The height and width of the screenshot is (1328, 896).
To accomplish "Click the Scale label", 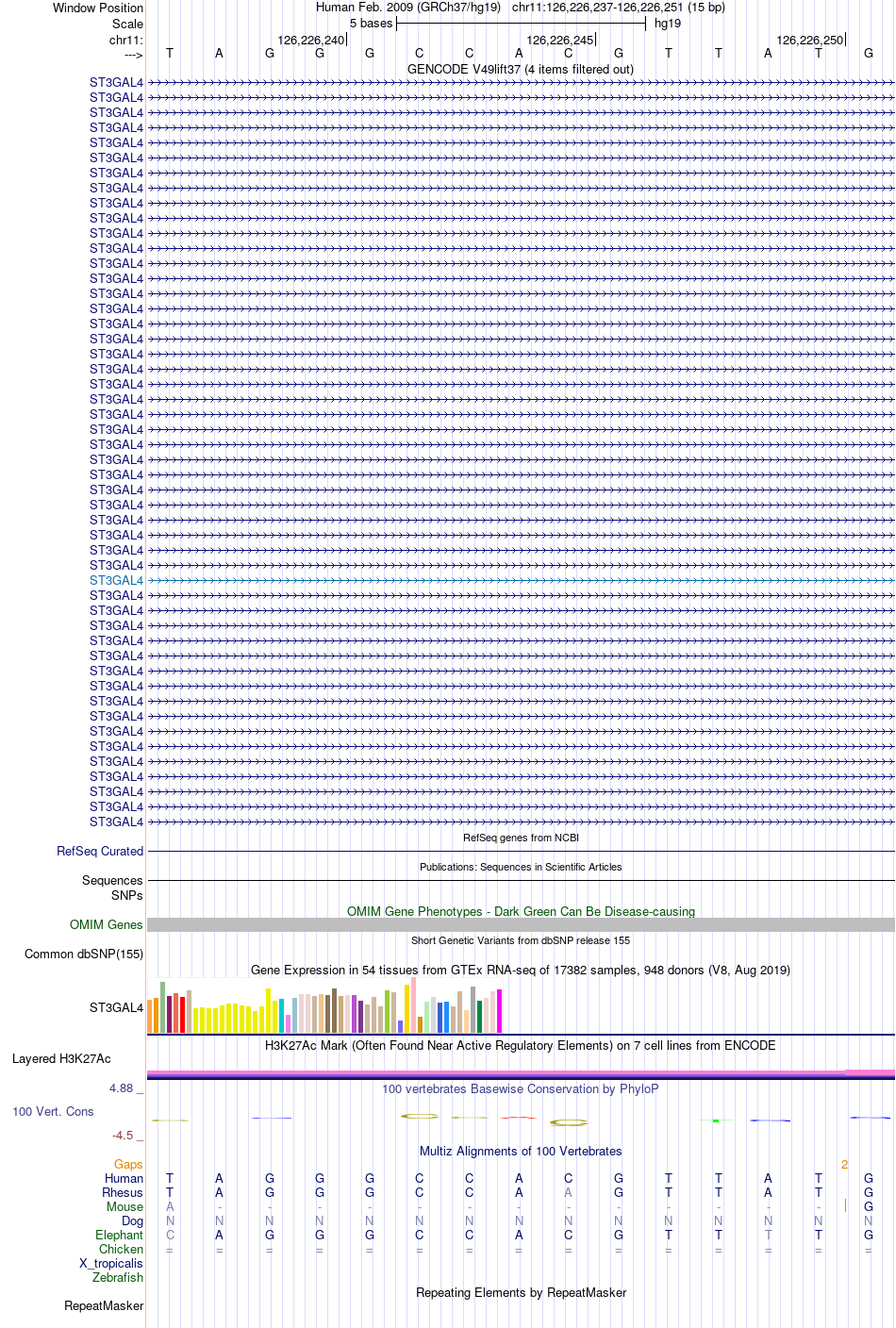I will [128, 24].
